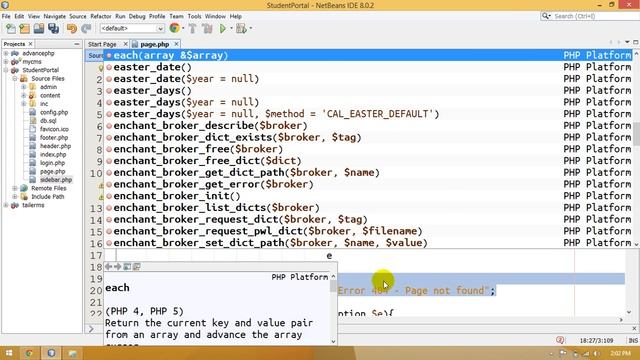Viewport: 640px width, 360px height.
Task: Select db.sql in the project tree
Action: 48,121
